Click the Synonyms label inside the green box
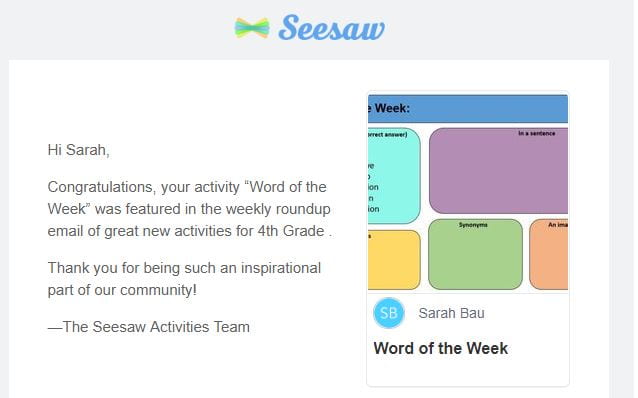638x398 pixels. click(x=473, y=225)
